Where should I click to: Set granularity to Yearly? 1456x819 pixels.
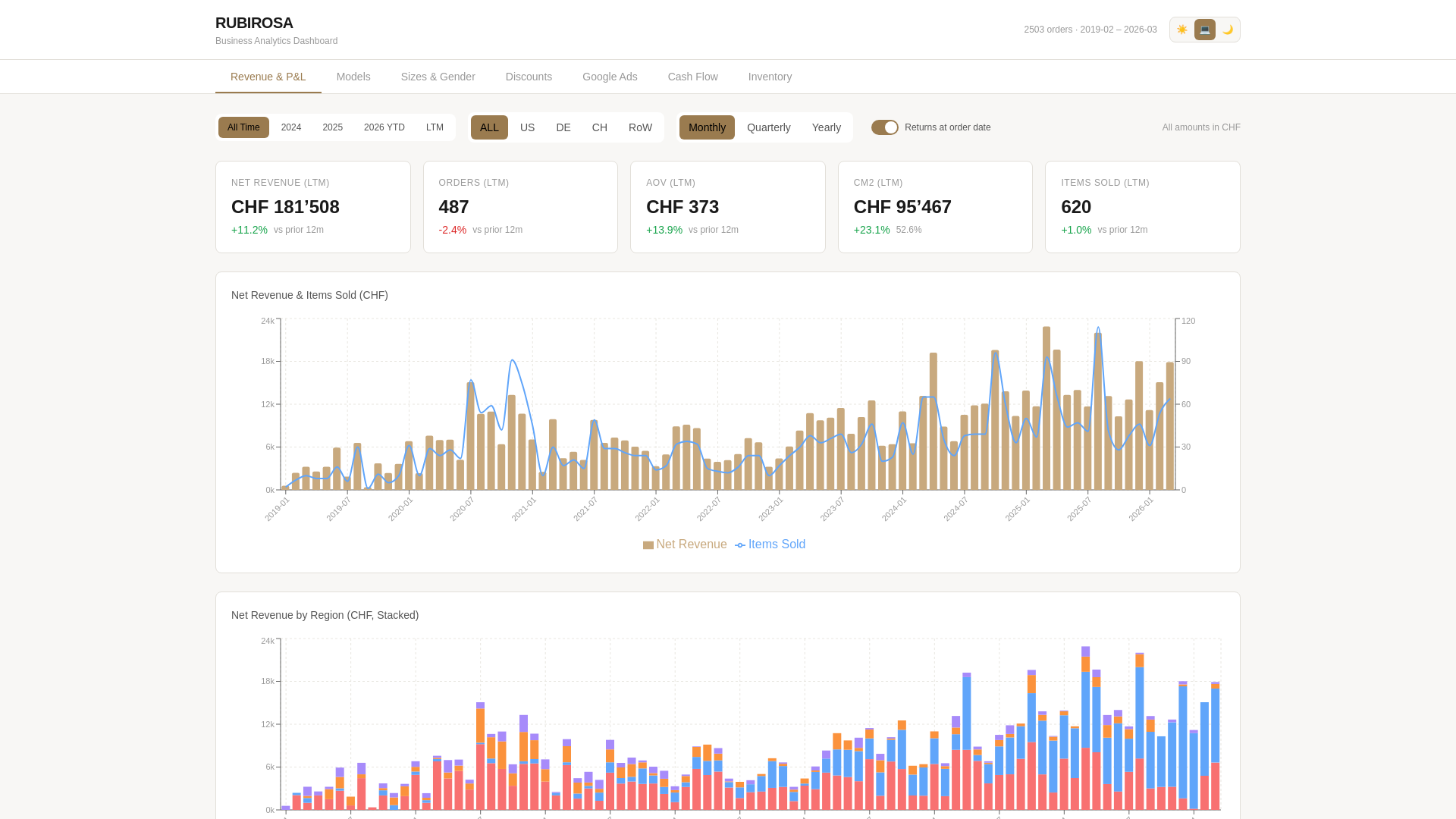click(x=827, y=127)
